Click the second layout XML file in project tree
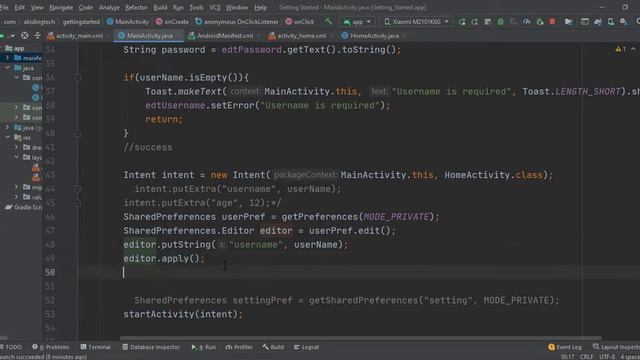The width and height of the screenshot is (640, 360). pos(36,177)
